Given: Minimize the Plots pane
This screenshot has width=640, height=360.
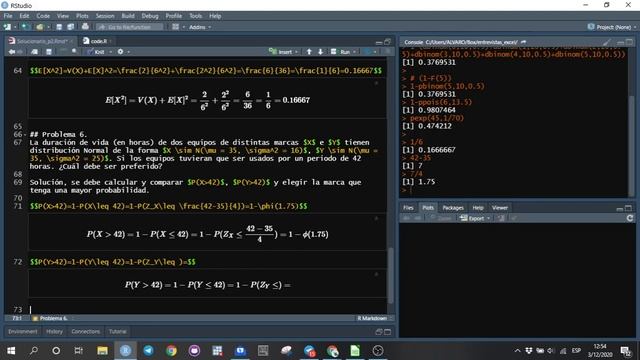Looking at the screenshot, I should pos(620,208).
